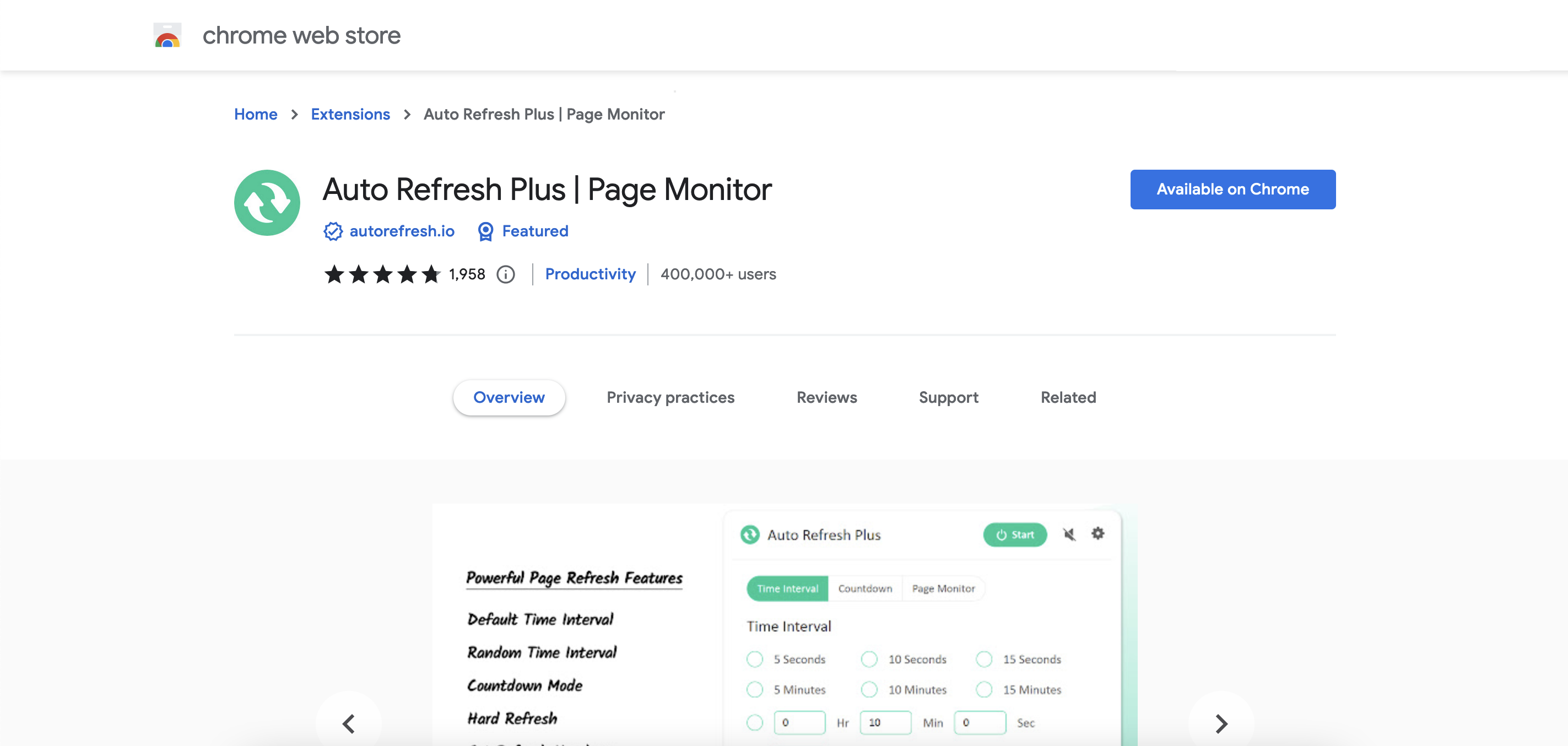
Task: Open the gear settings icon in preview
Action: [1097, 534]
